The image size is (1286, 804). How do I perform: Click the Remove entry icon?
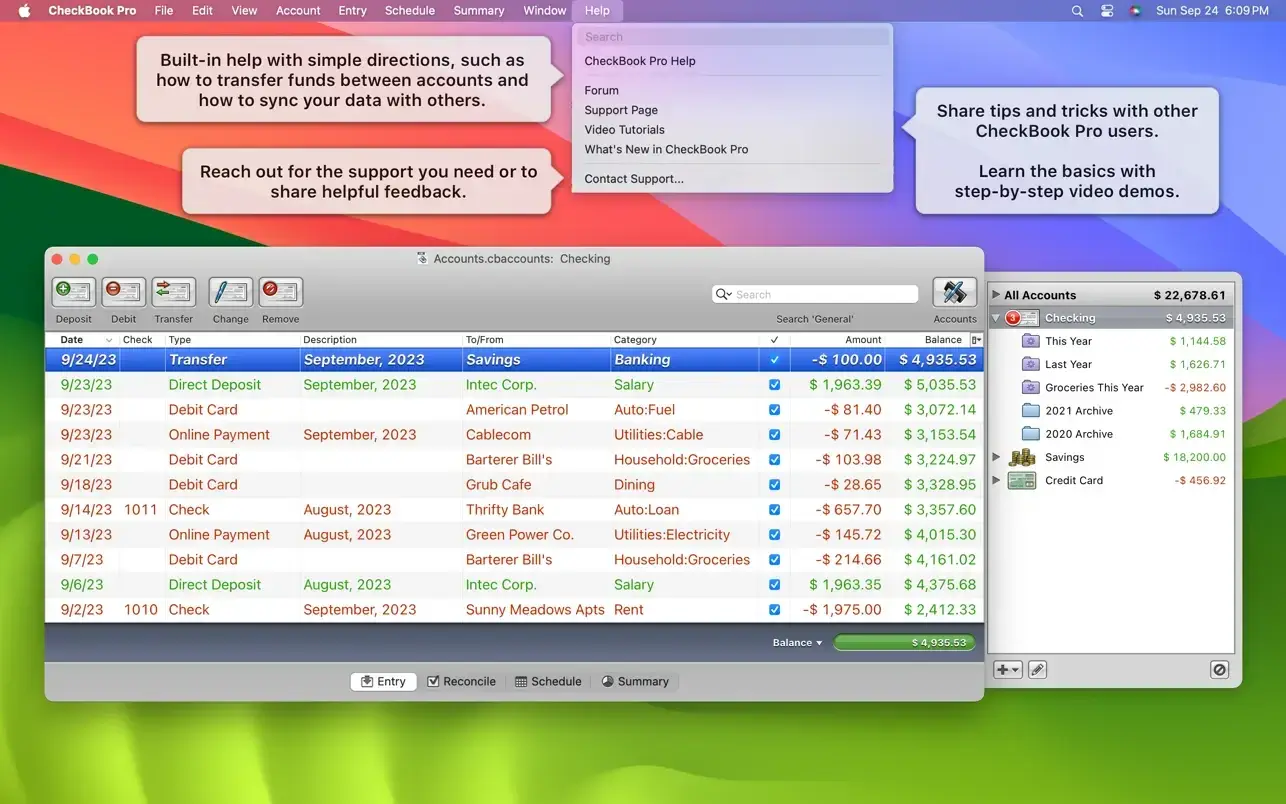[281, 292]
